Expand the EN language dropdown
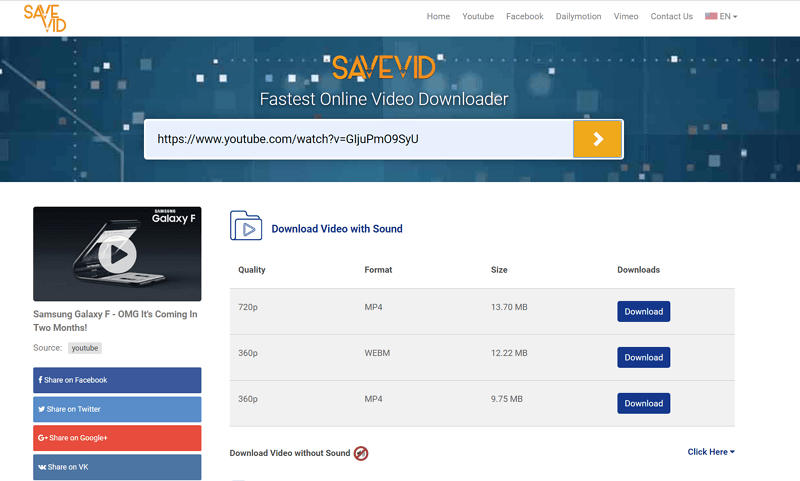Viewport: 800px width, 481px height. pos(728,16)
